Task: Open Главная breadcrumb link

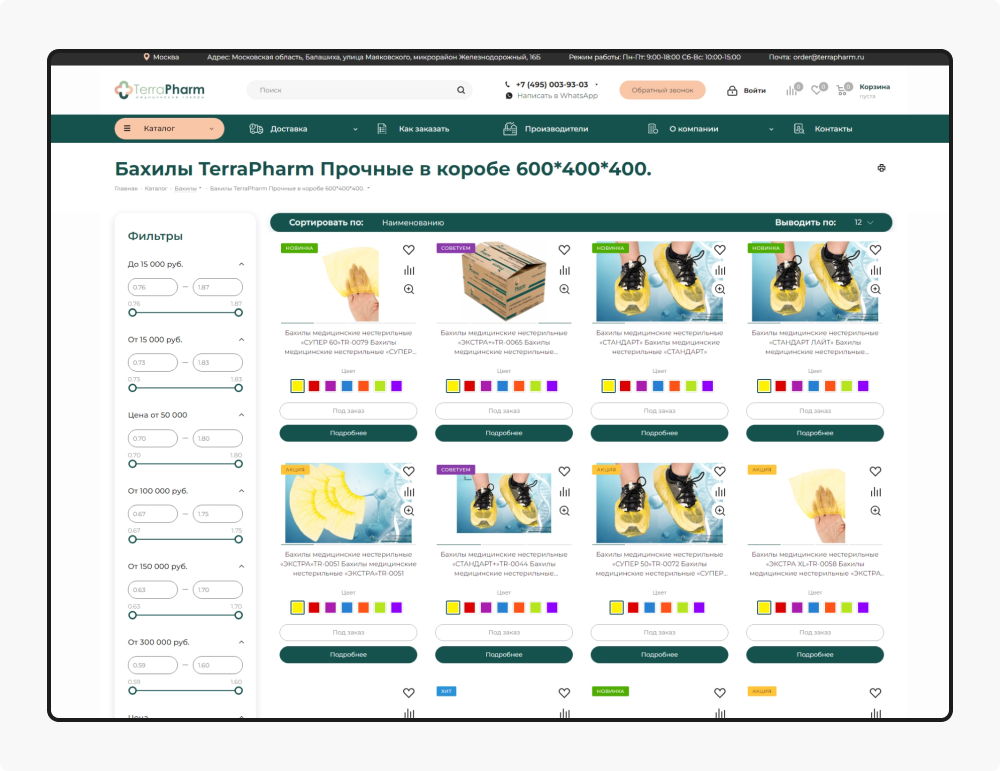Action: (x=126, y=188)
